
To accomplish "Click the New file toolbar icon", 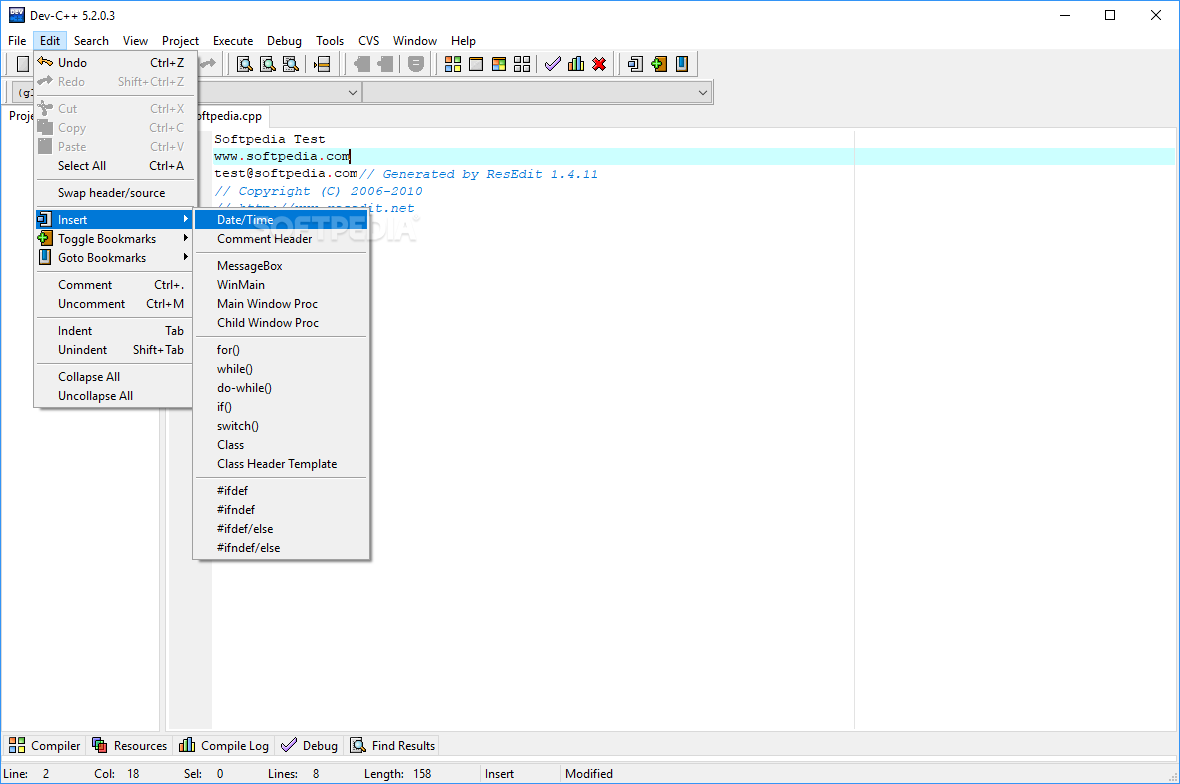I will pyautogui.click(x=23, y=64).
